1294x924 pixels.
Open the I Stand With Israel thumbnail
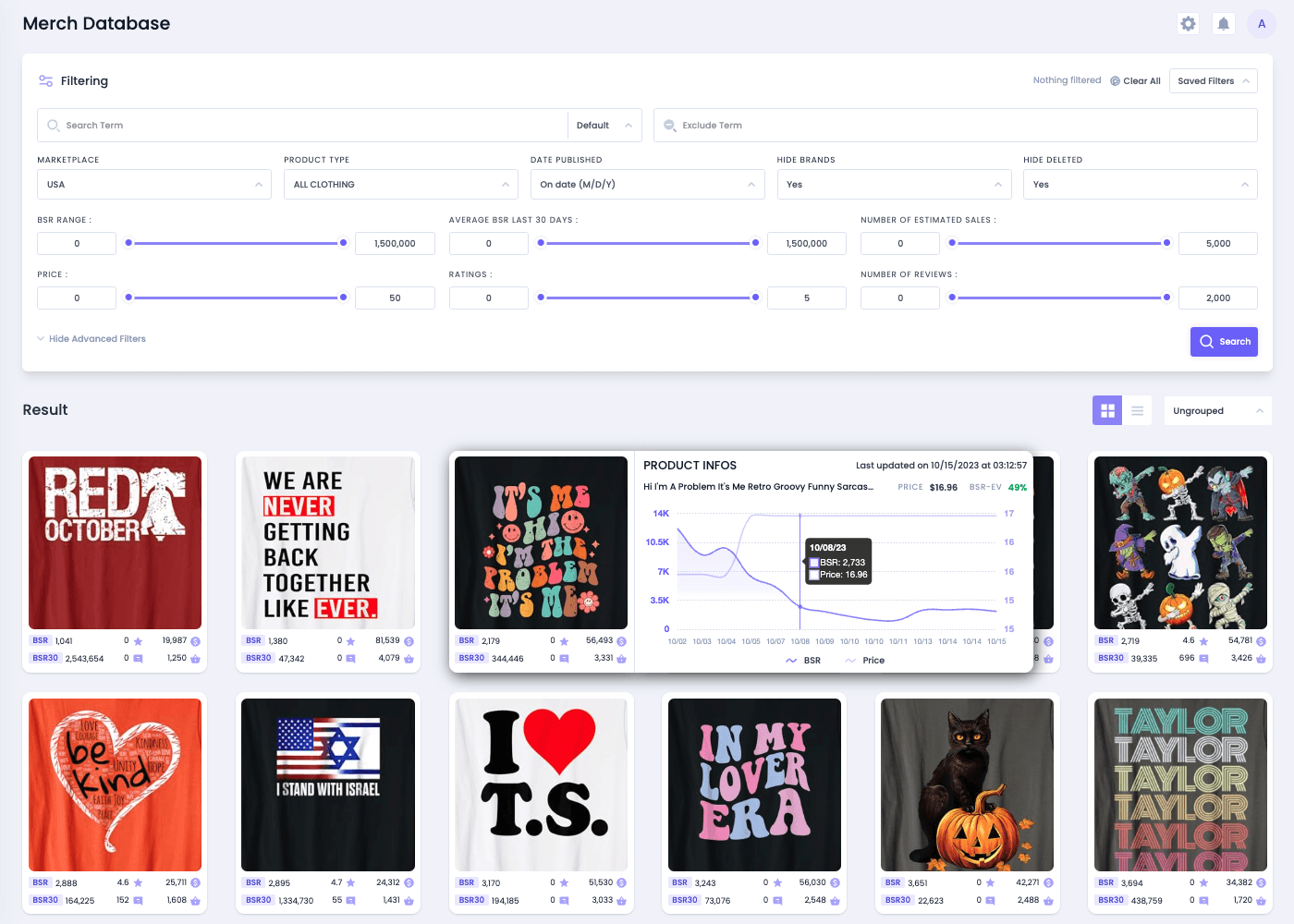(x=328, y=784)
